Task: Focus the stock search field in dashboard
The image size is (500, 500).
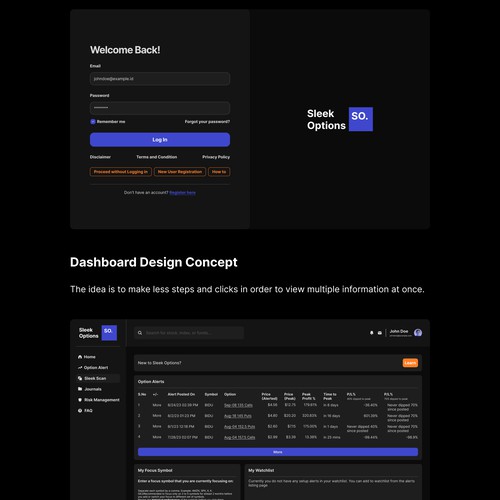Action: 189,333
